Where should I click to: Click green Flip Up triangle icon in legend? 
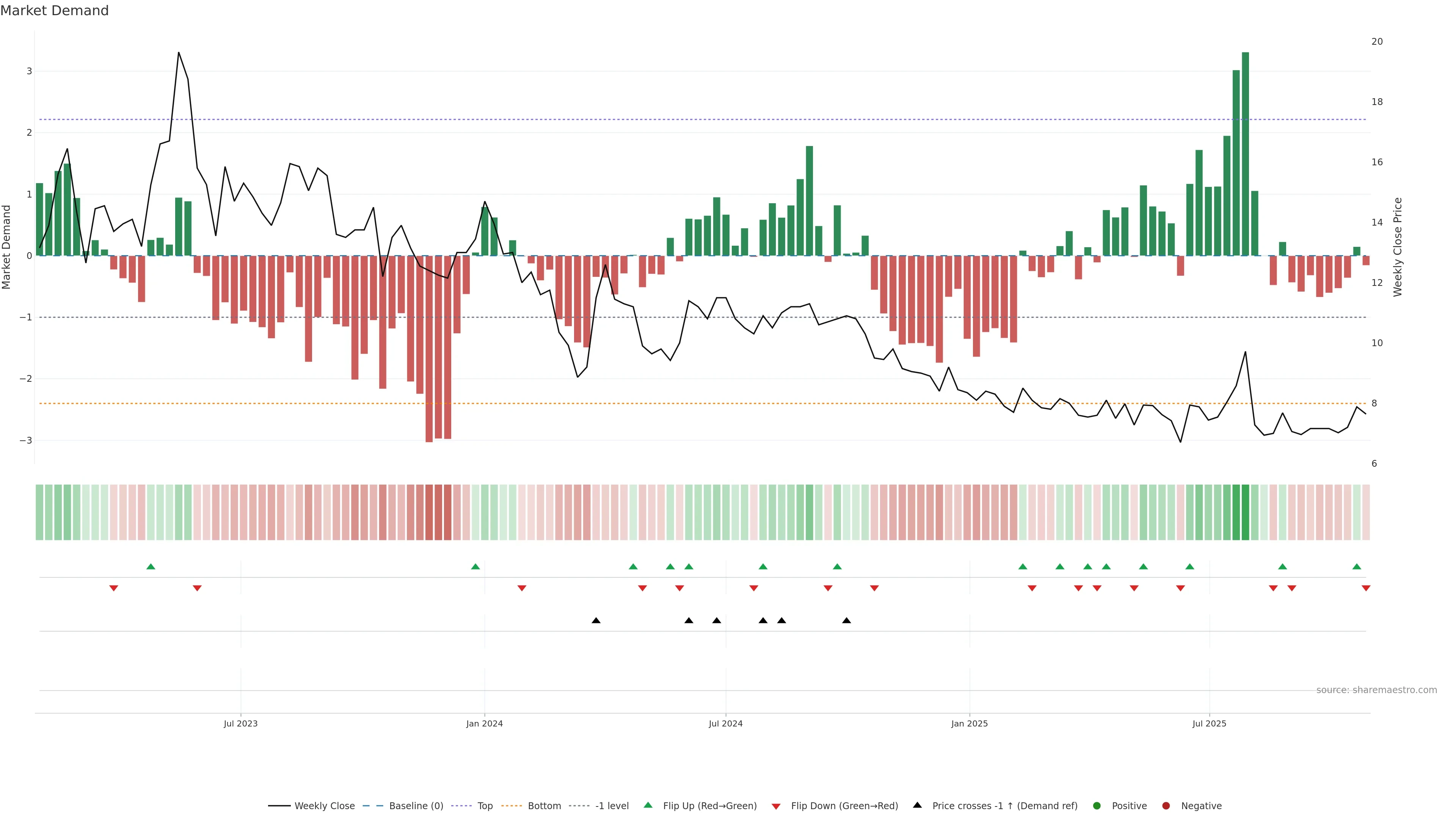[x=648, y=805]
